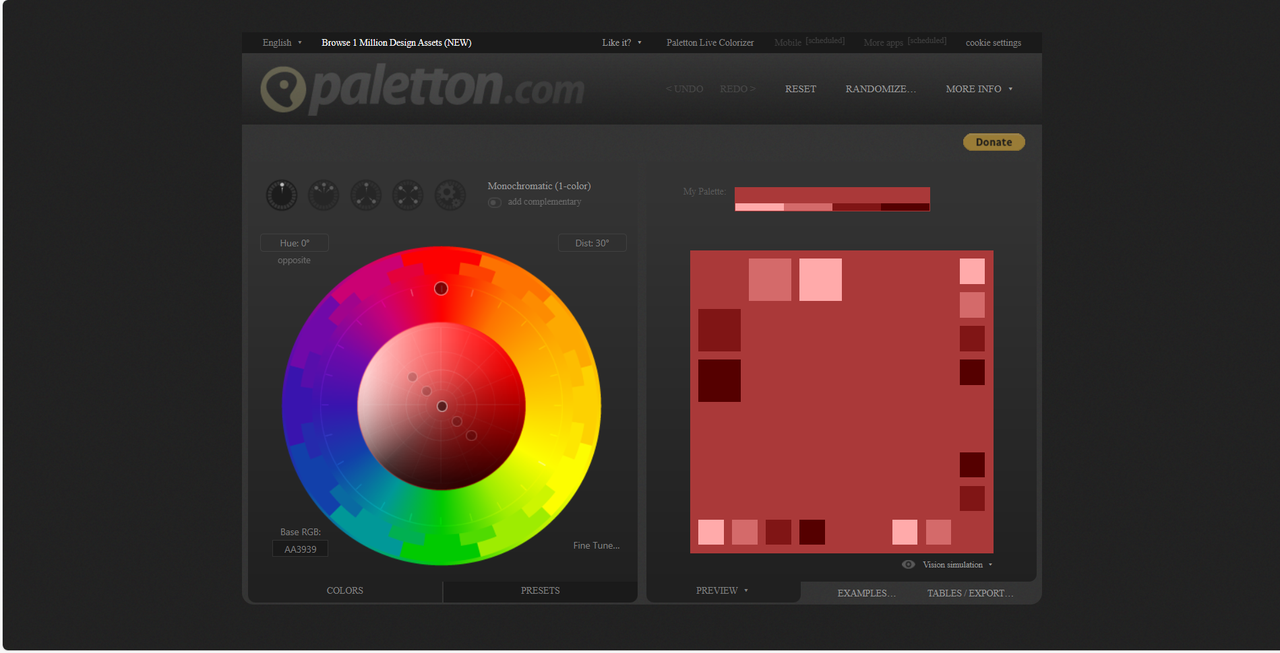Click the large light pink square in preview

(x=820, y=279)
